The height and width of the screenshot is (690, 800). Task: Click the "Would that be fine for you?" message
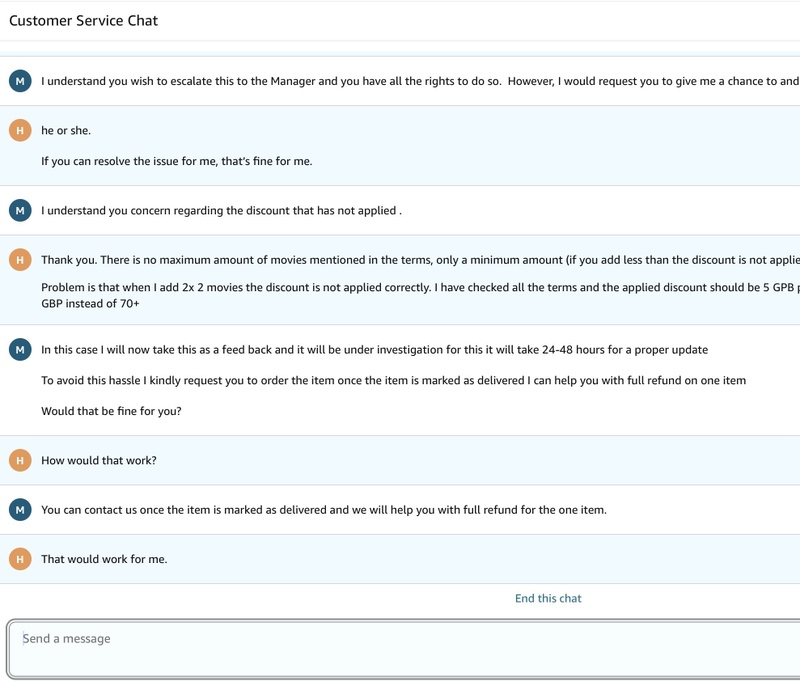111,411
